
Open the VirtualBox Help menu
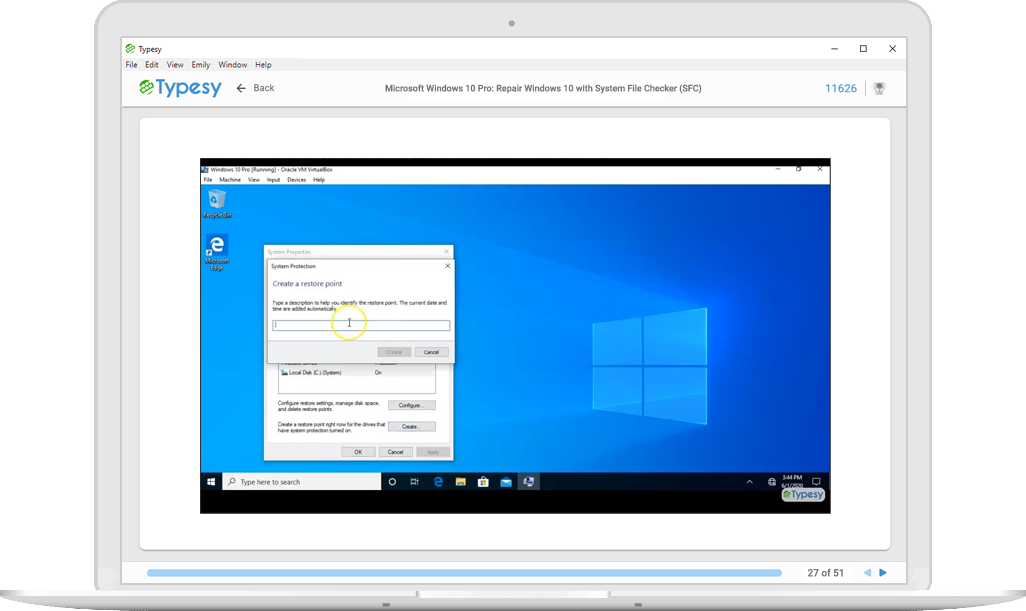[319, 179]
